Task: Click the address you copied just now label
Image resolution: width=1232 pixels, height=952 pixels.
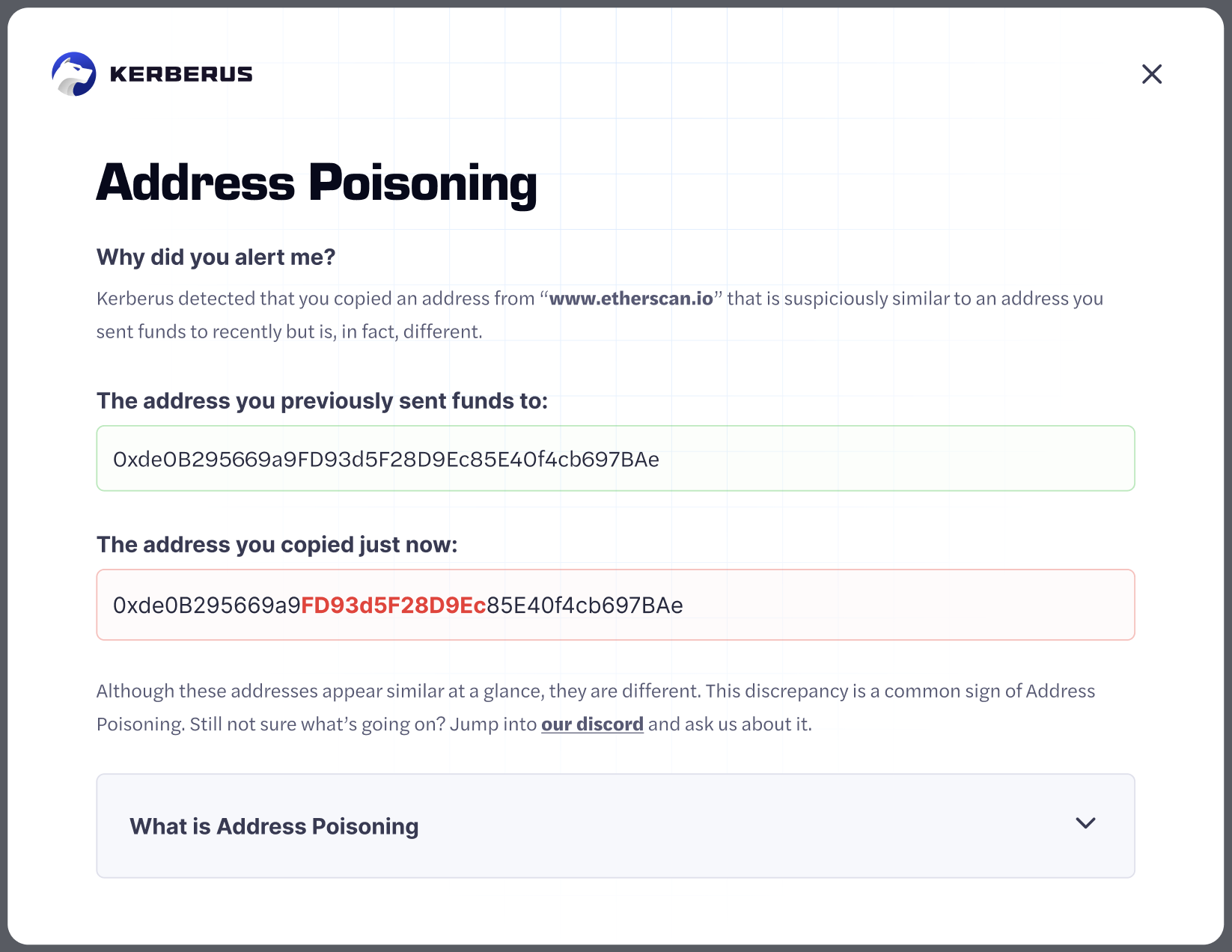Action: tap(278, 545)
